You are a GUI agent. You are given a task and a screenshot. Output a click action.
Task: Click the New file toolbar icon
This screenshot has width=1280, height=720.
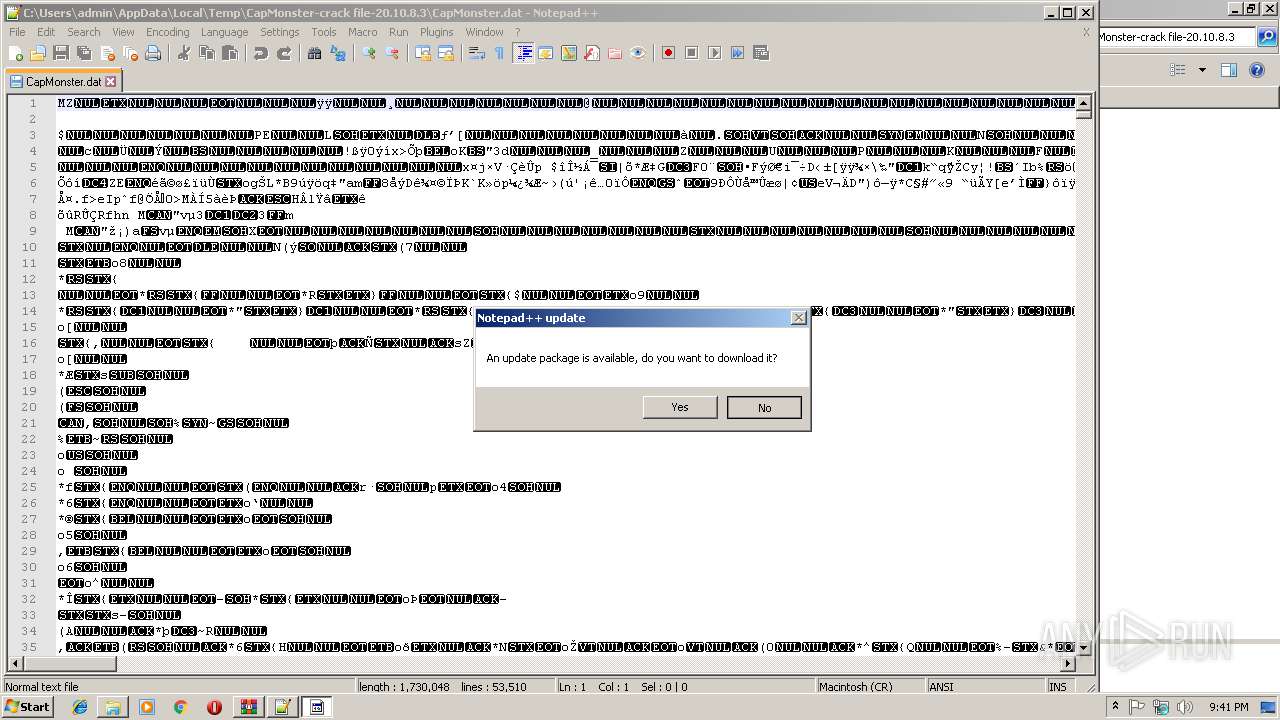[16, 53]
